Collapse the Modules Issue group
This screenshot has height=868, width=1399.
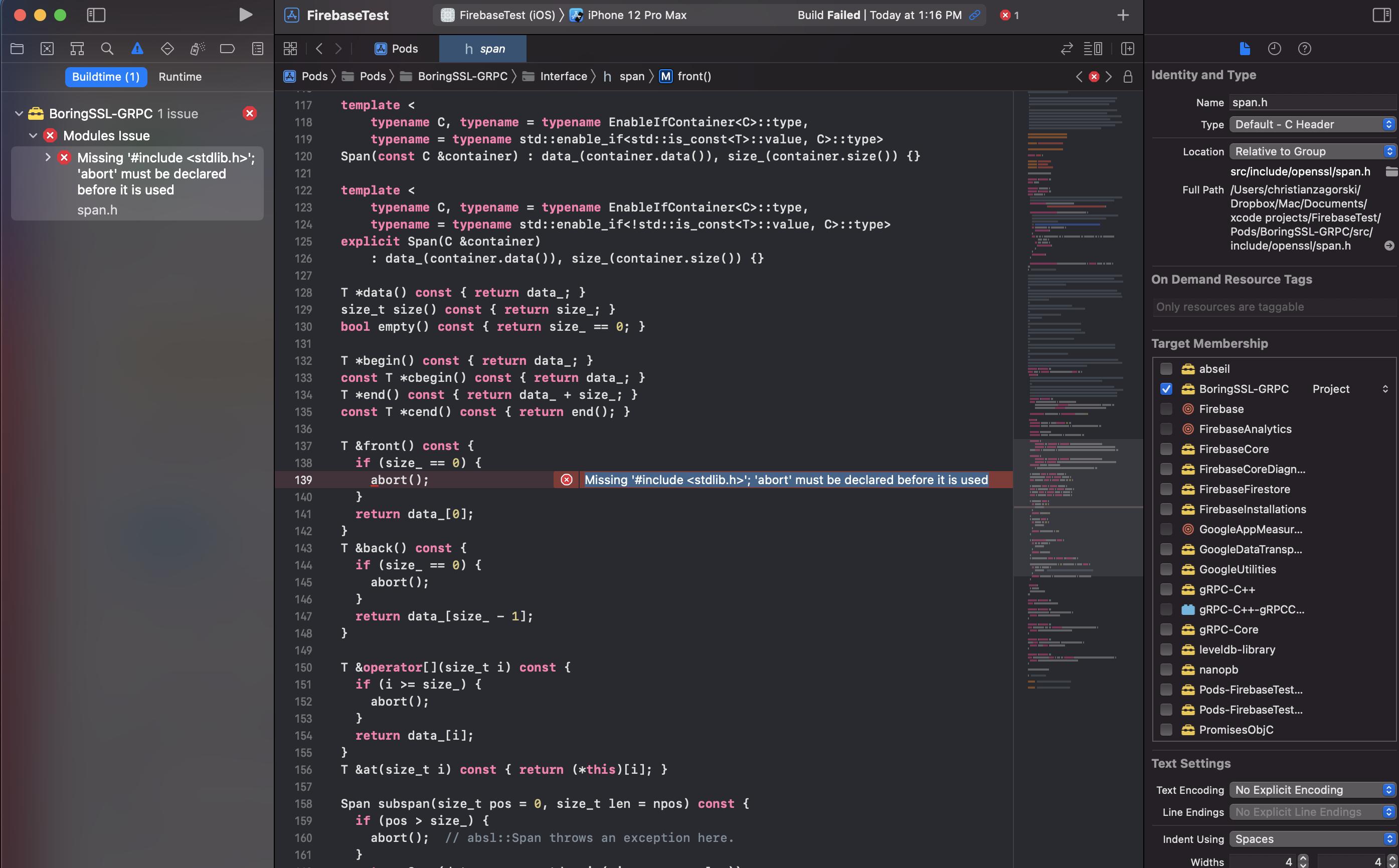click(33, 136)
